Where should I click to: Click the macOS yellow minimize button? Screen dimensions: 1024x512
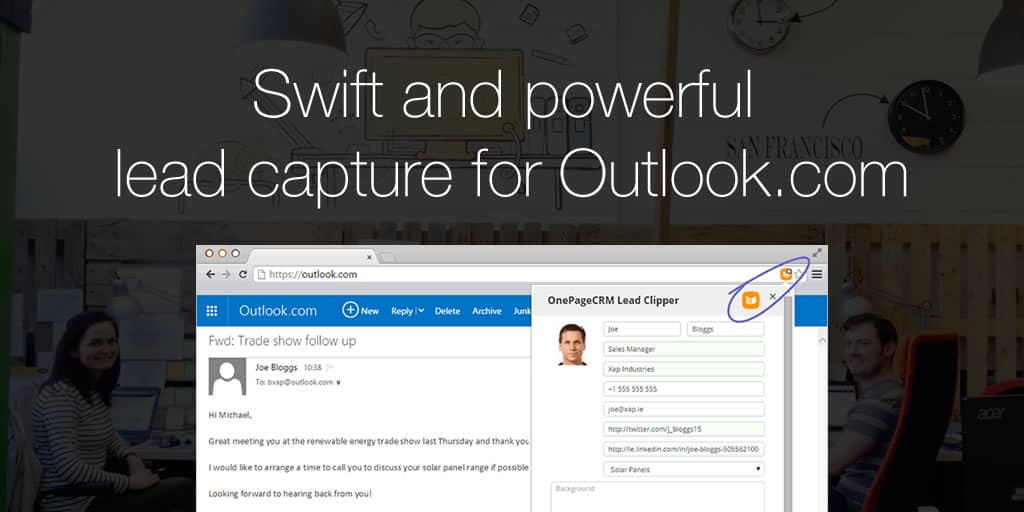(223, 253)
